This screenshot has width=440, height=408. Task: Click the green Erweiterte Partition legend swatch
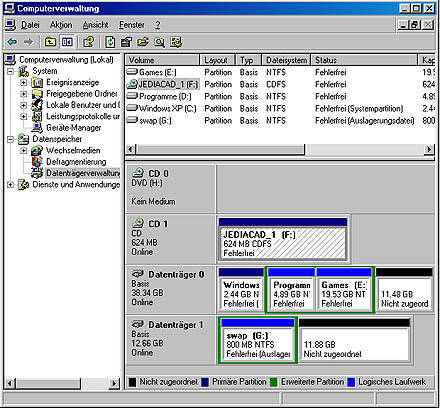(x=274, y=382)
